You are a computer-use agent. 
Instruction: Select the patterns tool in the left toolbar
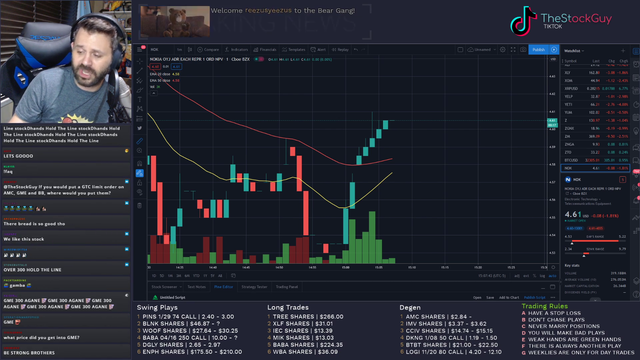point(140,109)
